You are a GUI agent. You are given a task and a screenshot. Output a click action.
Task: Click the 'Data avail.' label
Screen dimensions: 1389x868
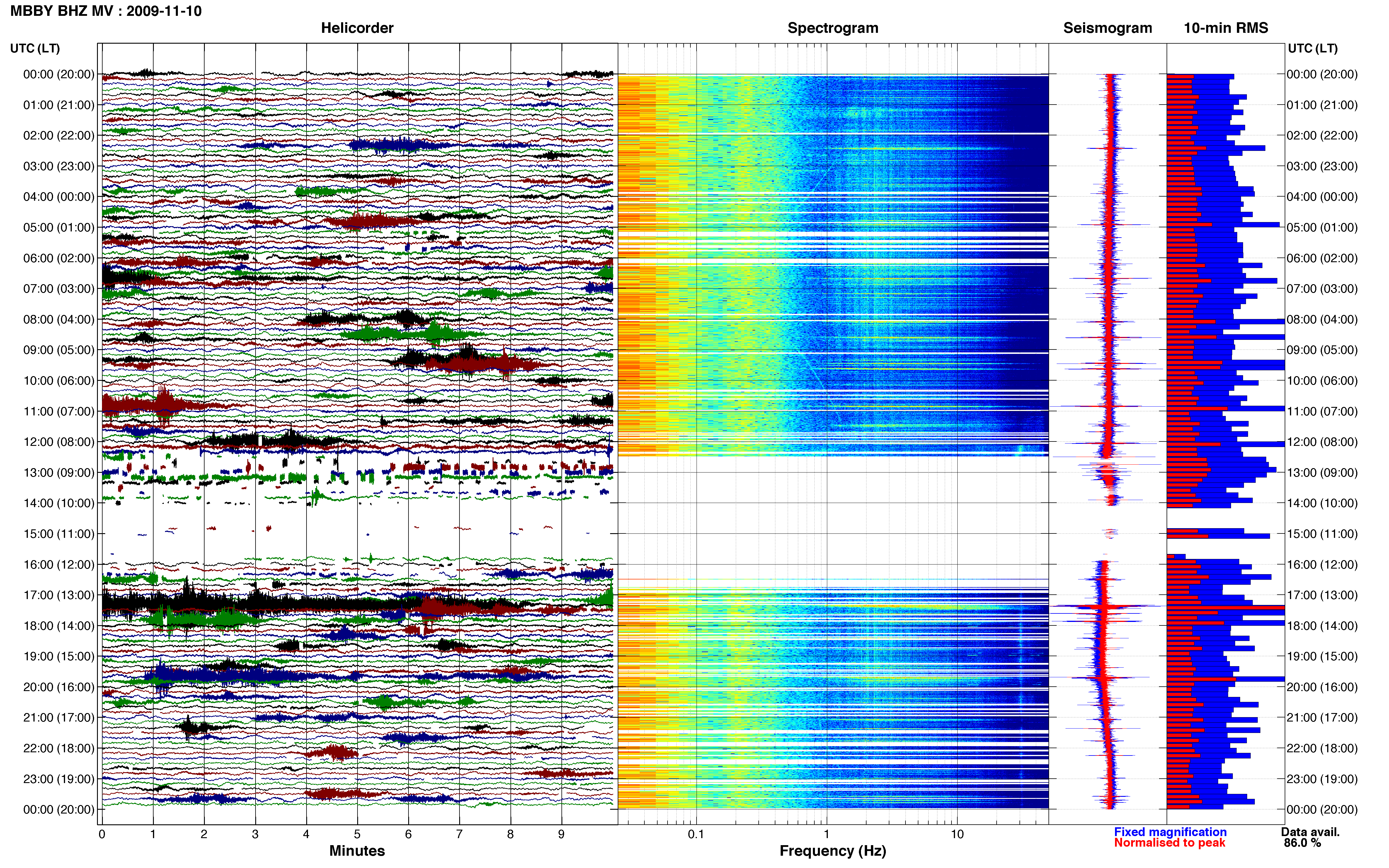[1310, 832]
